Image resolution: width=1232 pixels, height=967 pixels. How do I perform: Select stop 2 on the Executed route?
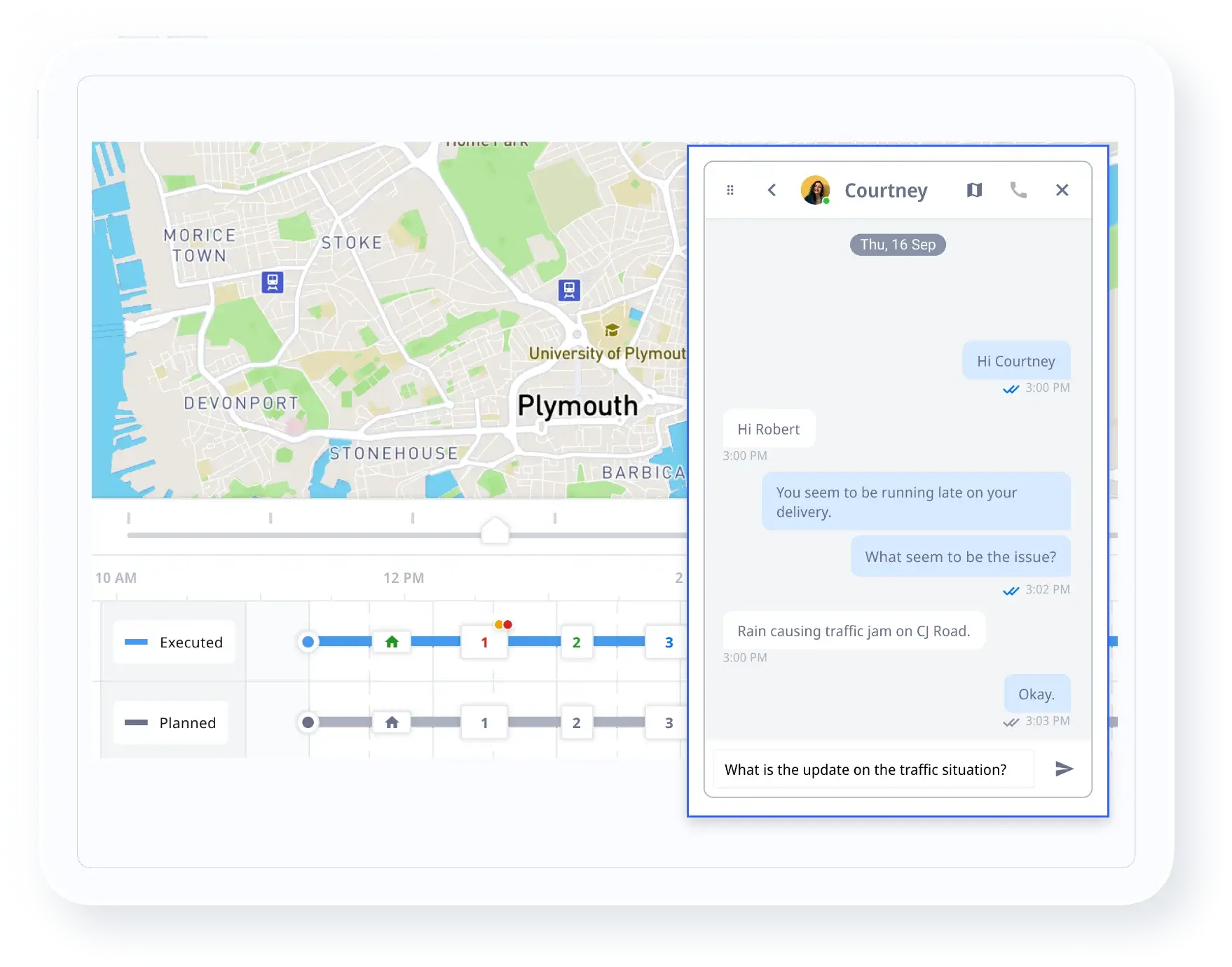tap(576, 643)
